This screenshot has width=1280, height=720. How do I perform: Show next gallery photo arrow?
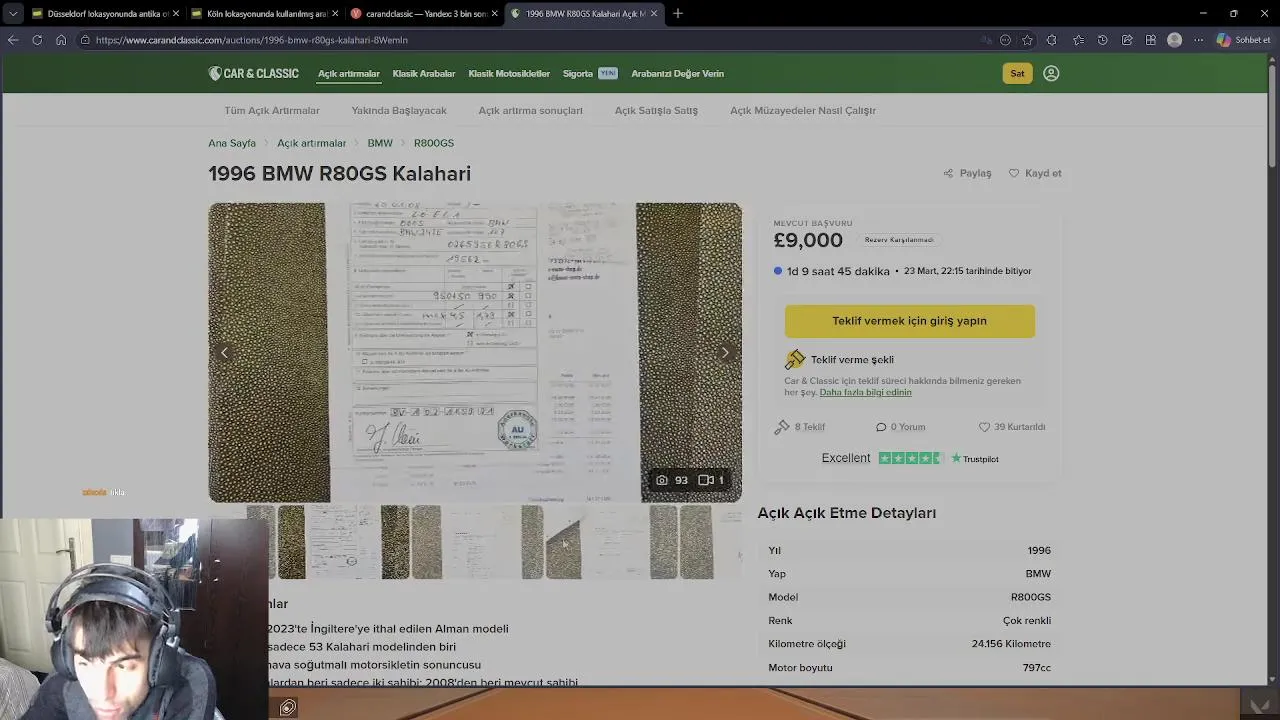(726, 352)
